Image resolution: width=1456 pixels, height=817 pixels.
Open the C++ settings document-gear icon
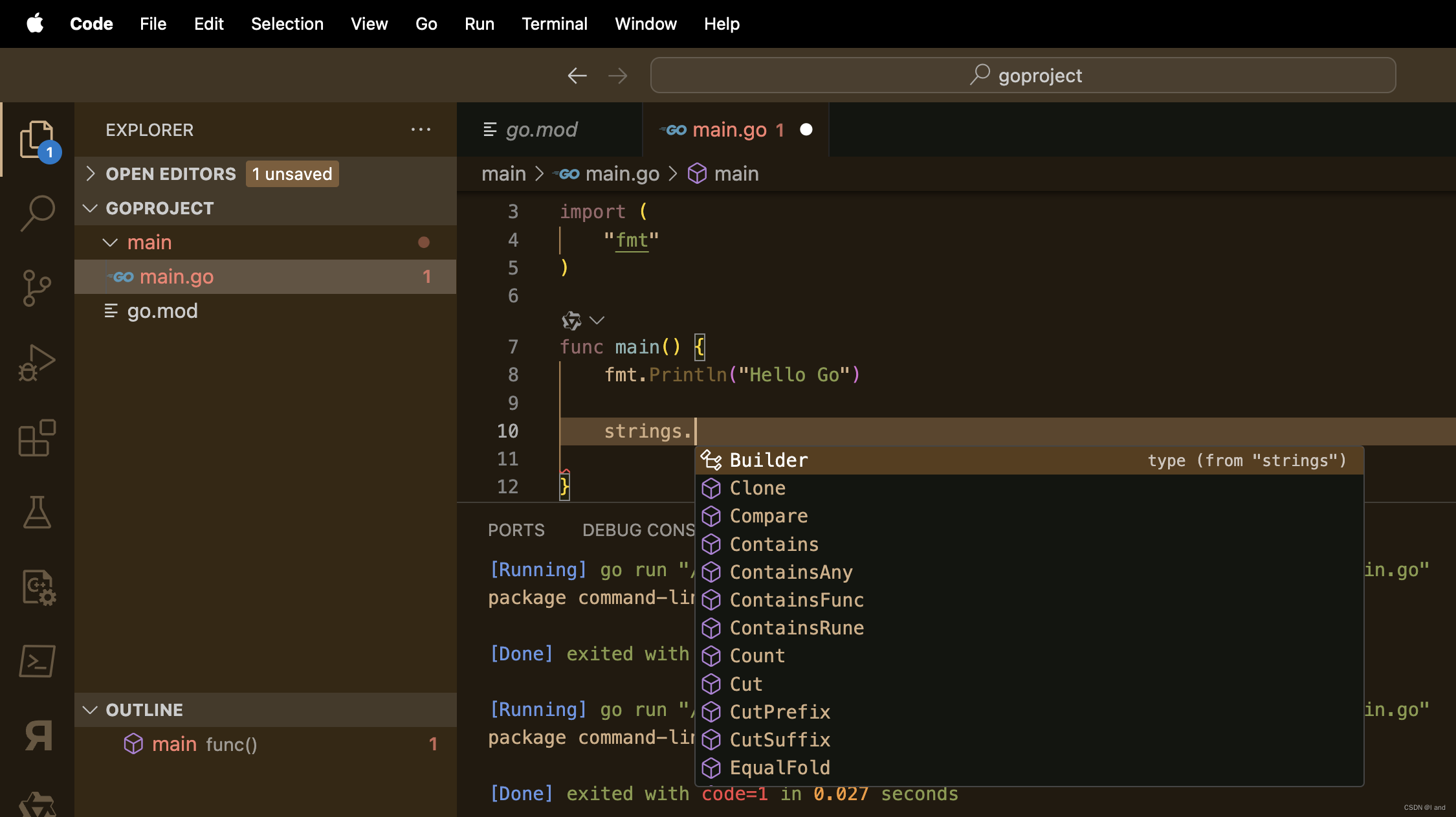(x=39, y=587)
